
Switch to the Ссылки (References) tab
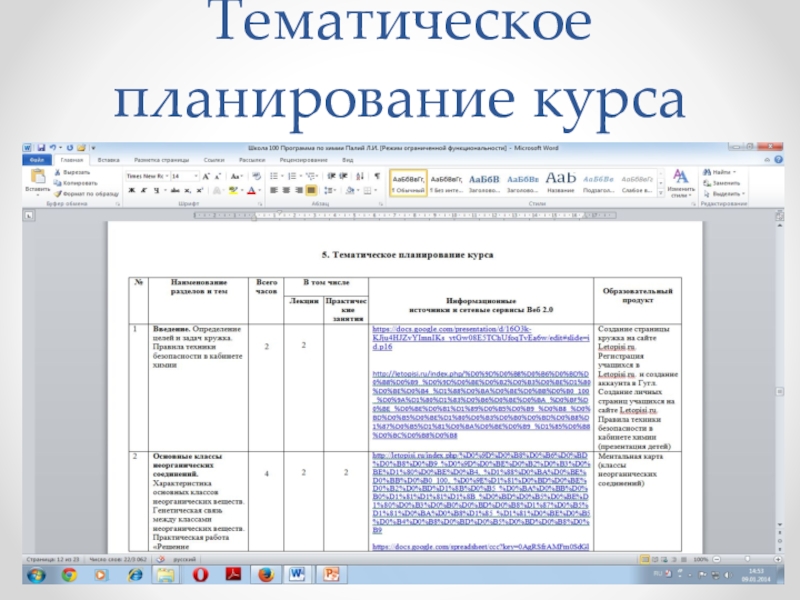tap(214, 160)
